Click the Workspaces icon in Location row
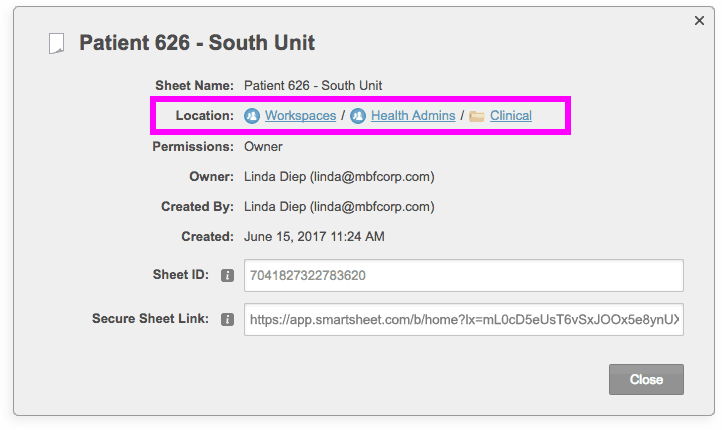The height and width of the screenshot is (430, 722). pos(252,116)
